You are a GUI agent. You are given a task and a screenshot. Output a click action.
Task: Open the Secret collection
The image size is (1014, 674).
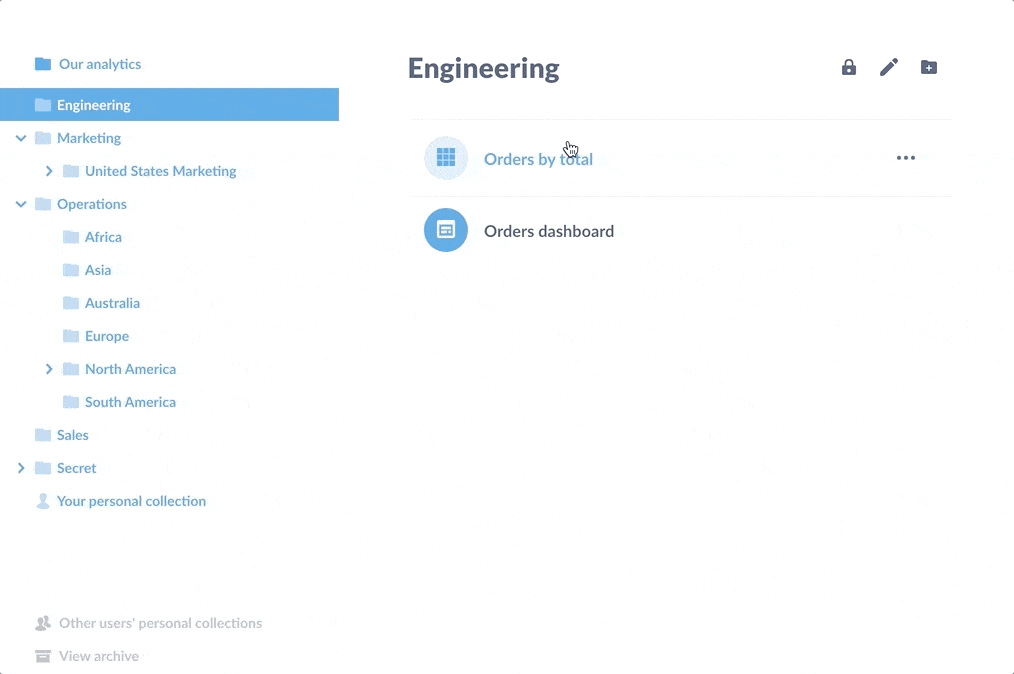coord(76,468)
